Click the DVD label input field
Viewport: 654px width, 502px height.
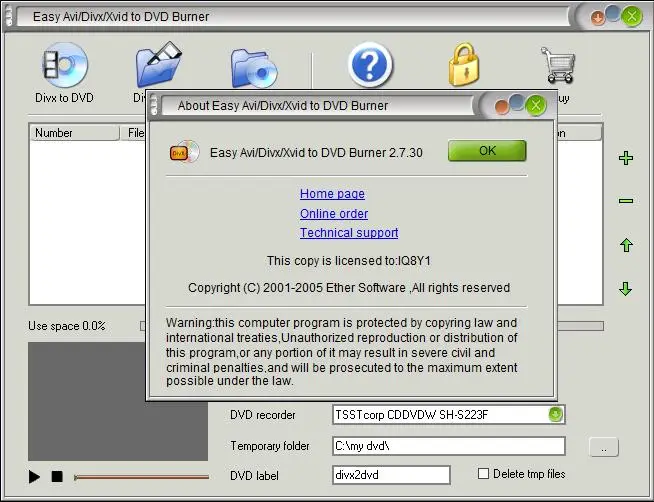pyautogui.click(x=391, y=475)
